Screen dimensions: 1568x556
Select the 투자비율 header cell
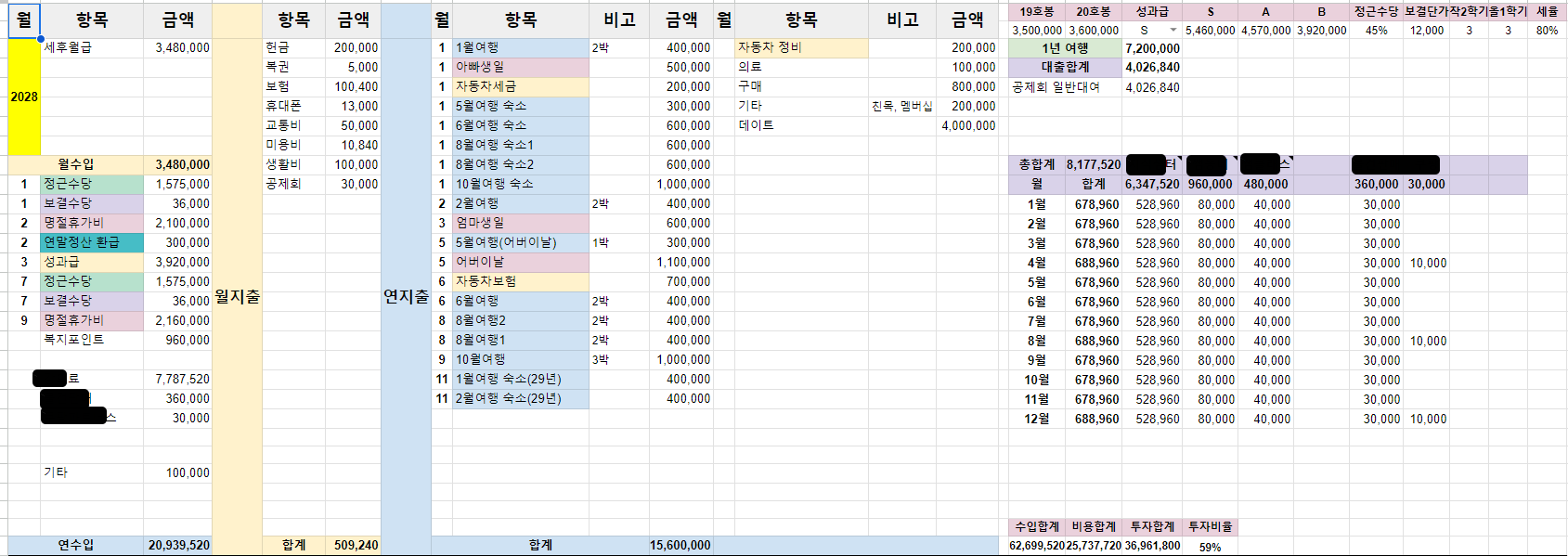coord(1211,526)
